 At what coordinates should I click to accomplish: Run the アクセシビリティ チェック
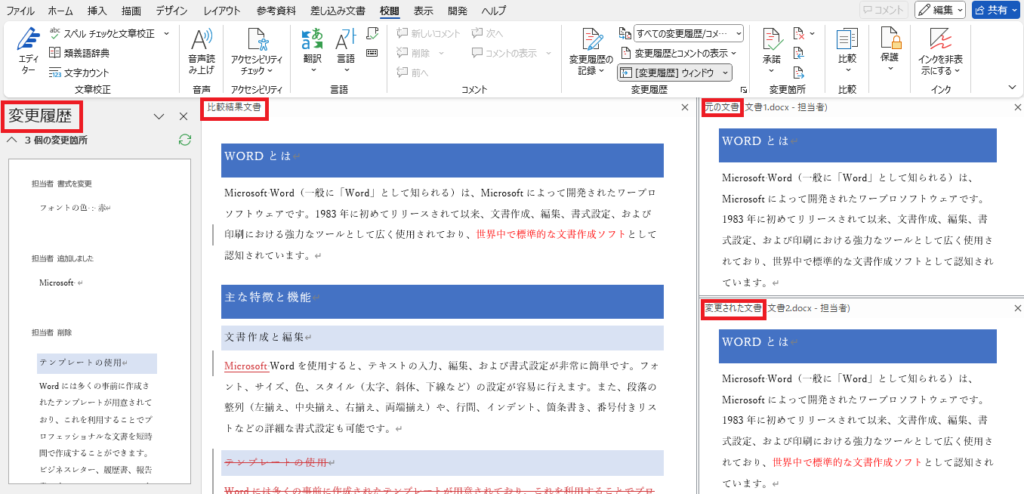(x=255, y=52)
